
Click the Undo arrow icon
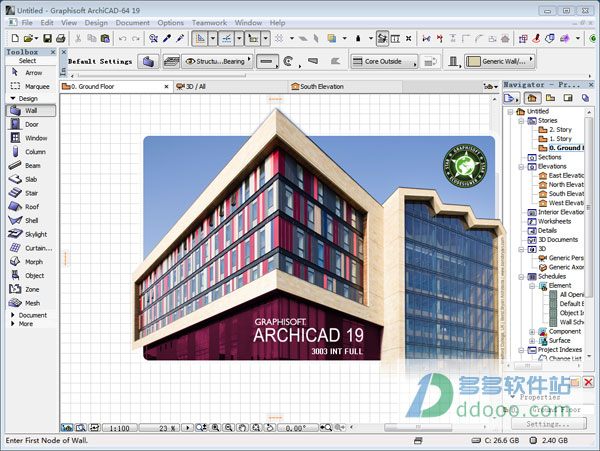click(x=122, y=39)
